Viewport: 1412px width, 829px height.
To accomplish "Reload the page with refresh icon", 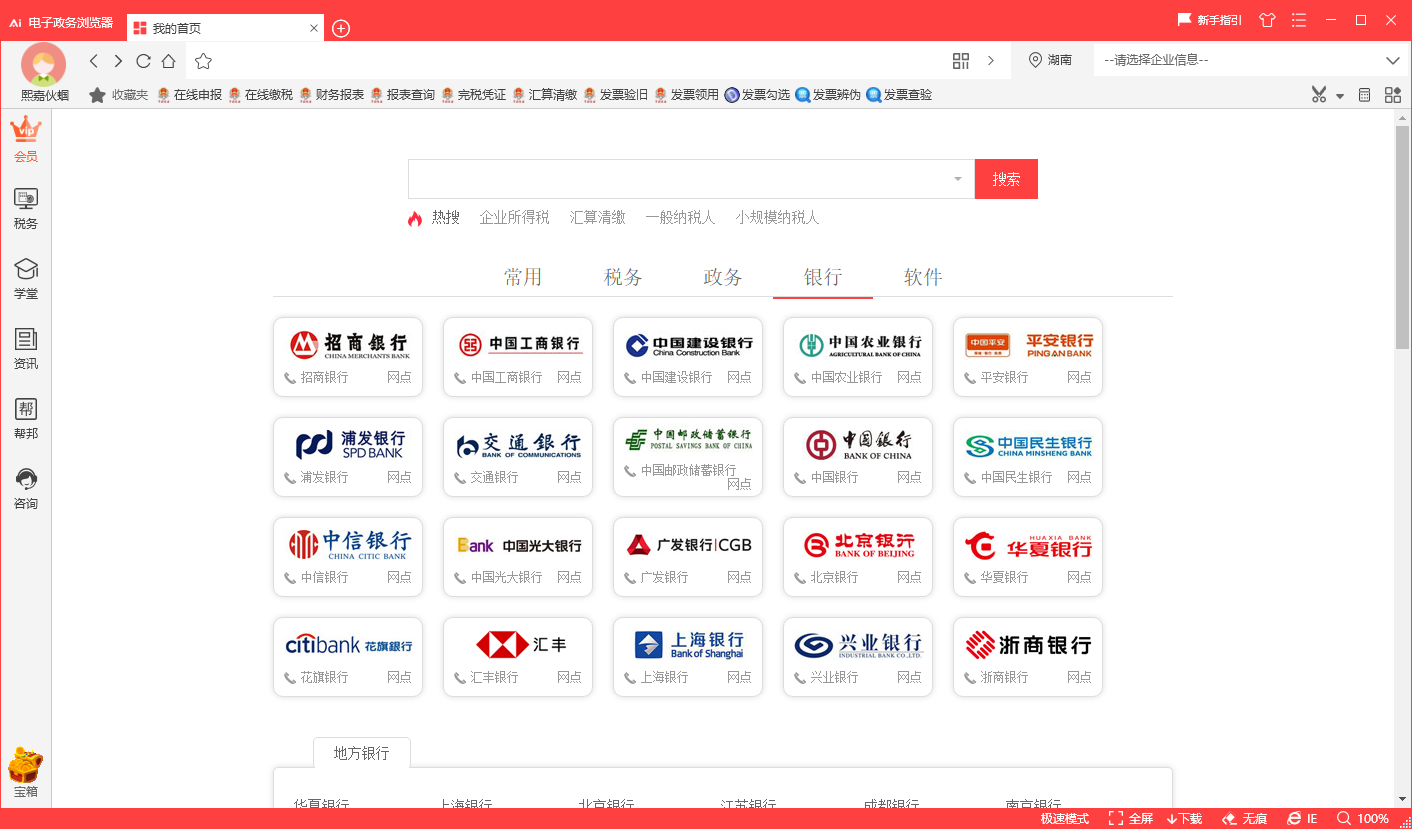I will pyautogui.click(x=143, y=61).
